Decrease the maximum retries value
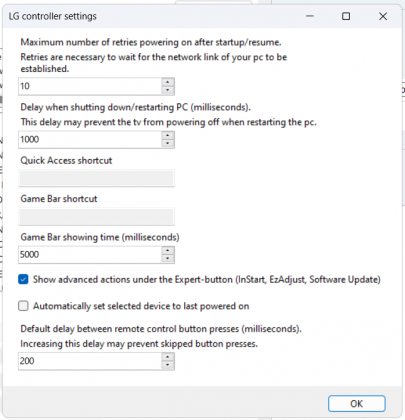 (x=168, y=90)
